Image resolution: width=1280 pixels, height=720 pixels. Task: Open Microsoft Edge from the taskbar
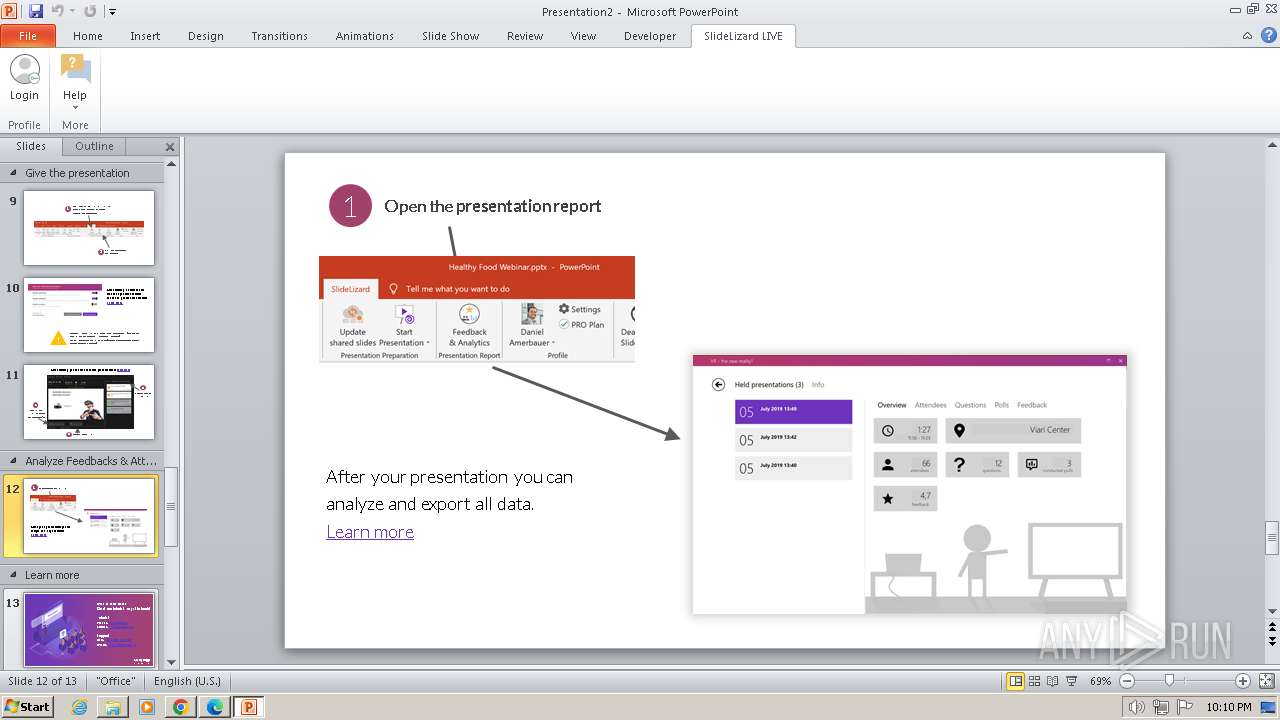(x=215, y=707)
